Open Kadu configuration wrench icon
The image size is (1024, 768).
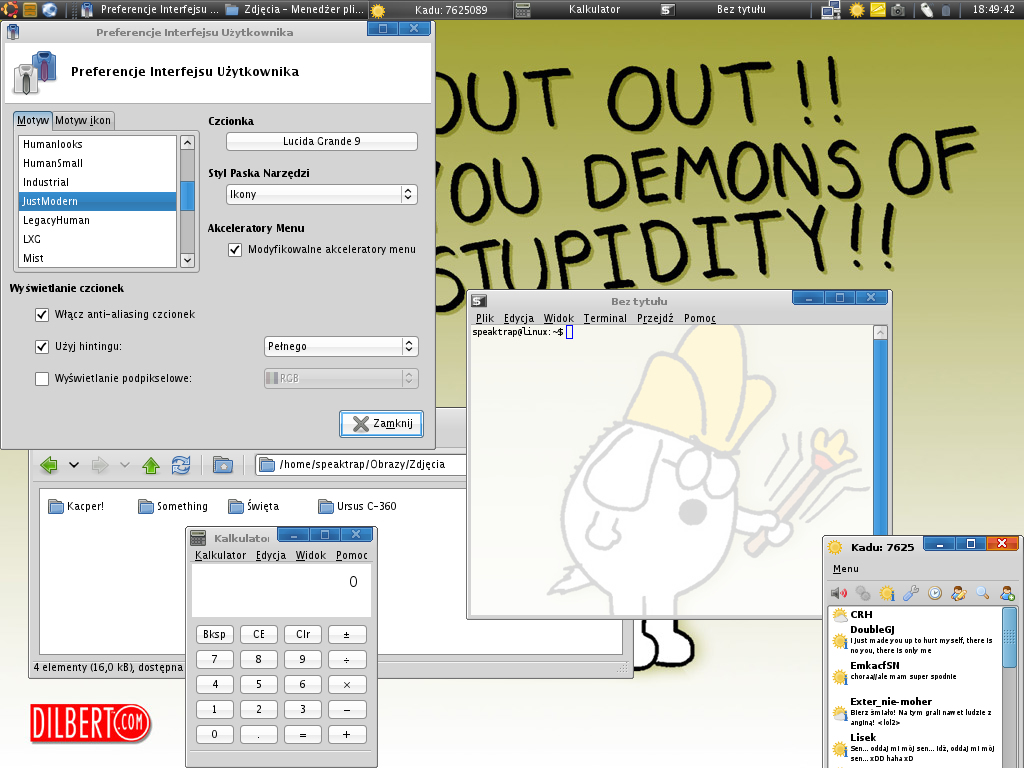coord(911,593)
